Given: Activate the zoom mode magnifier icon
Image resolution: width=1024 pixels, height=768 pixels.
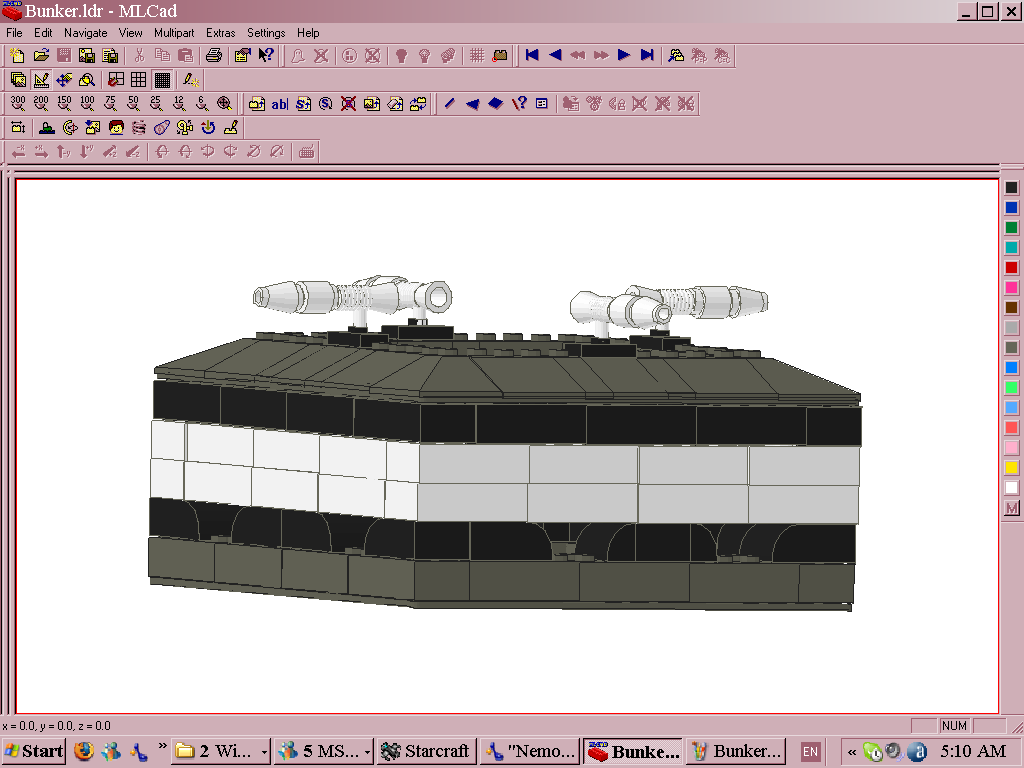Looking at the screenshot, I should pyautogui.click(x=87, y=80).
